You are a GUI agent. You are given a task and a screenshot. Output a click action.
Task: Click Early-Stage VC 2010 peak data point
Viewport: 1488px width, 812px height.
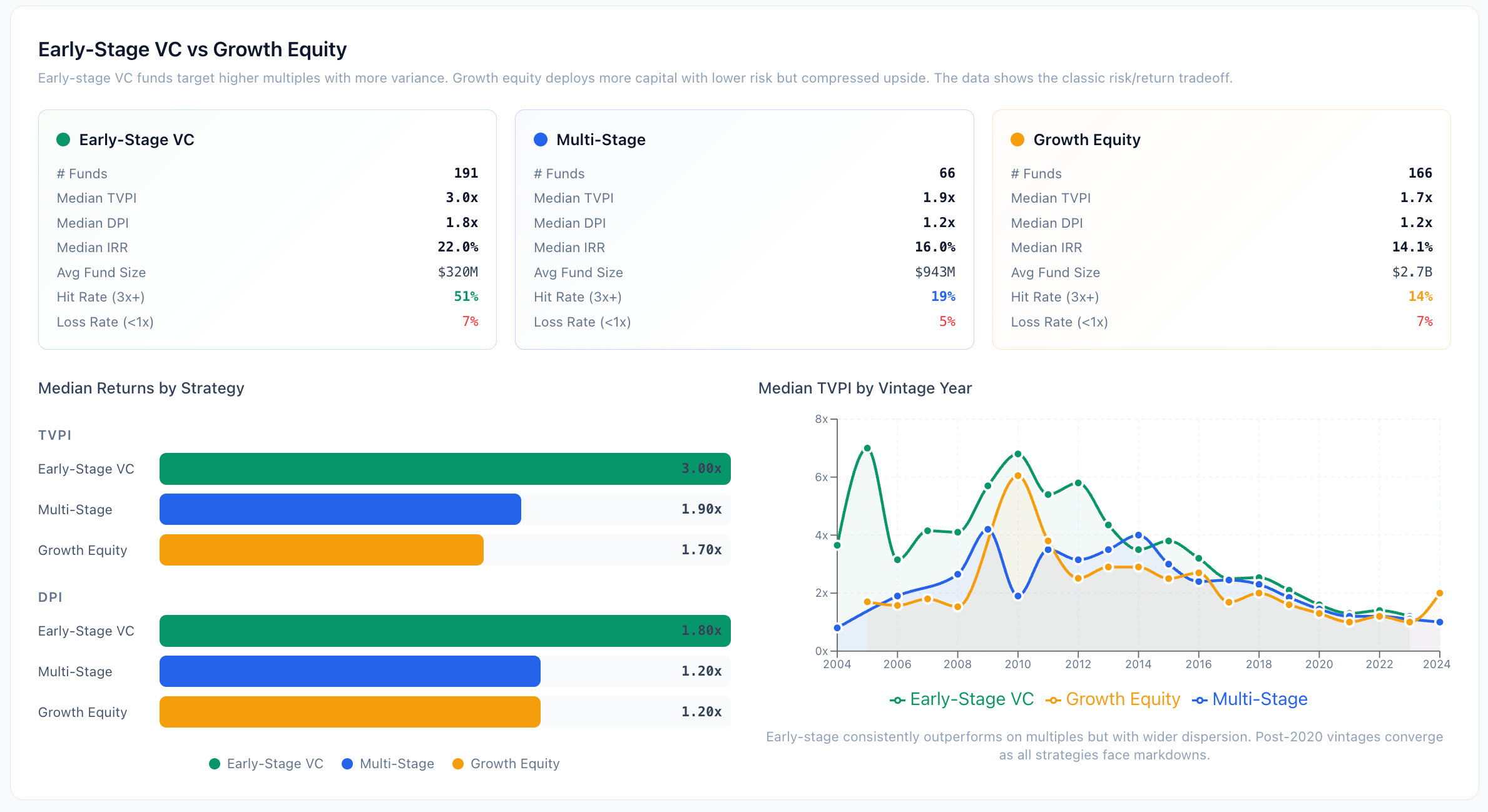click(x=1018, y=454)
